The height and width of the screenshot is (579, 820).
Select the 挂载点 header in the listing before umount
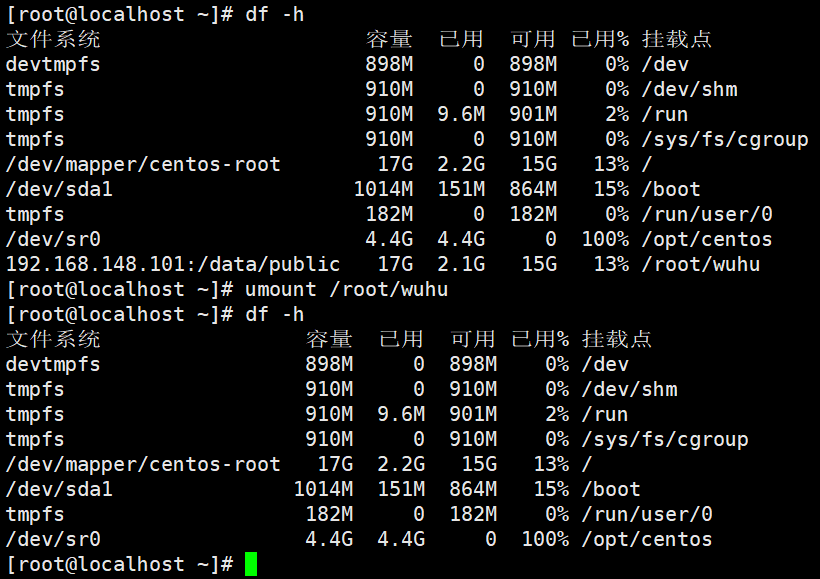[x=677, y=39]
